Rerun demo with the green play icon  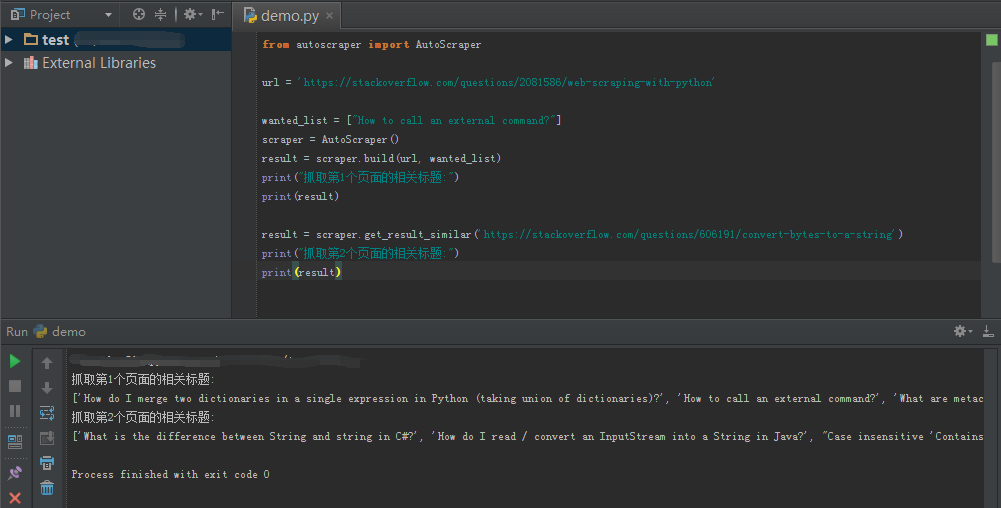(x=15, y=361)
